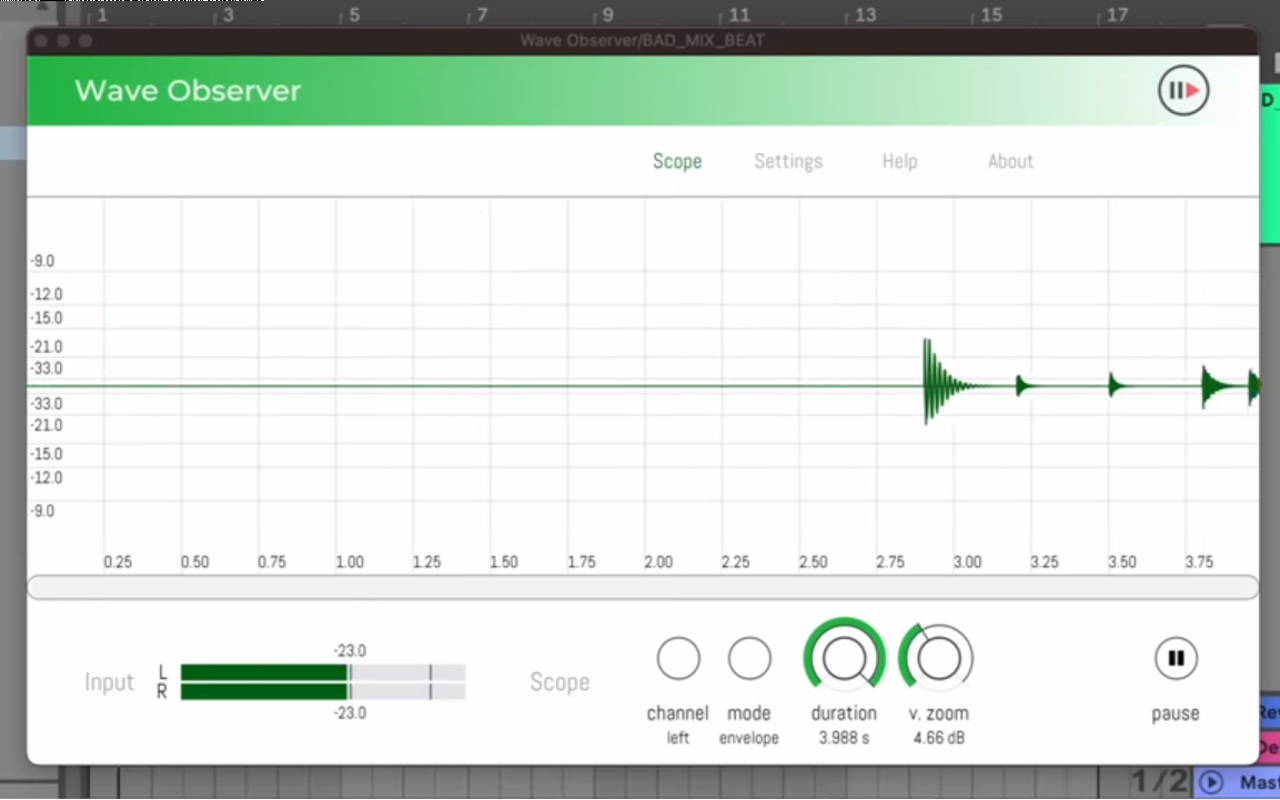Click the v. zoom knob
Image resolution: width=1280 pixels, height=800 pixels.
tap(938, 657)
